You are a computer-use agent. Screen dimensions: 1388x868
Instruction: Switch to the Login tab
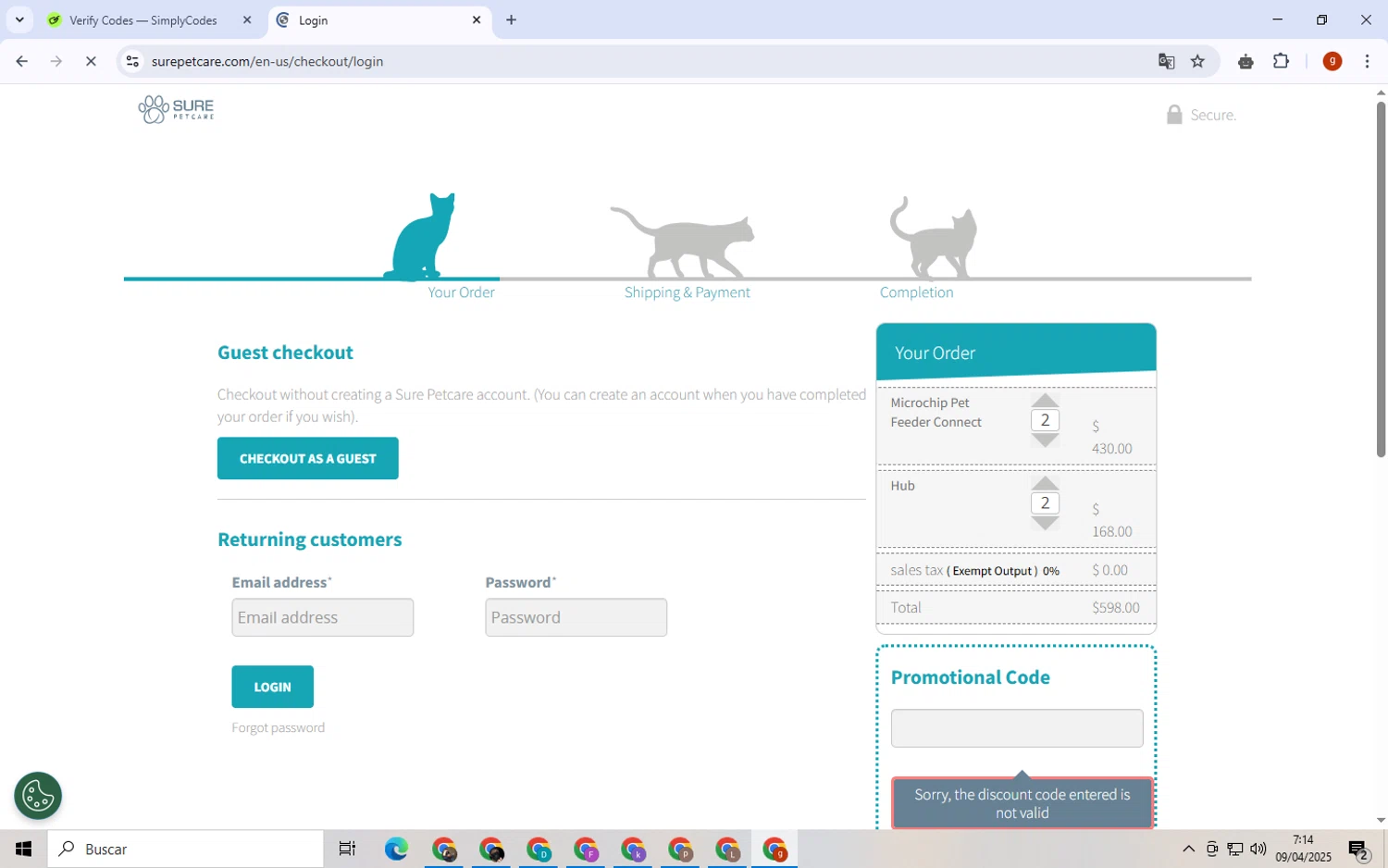coord(380,19)
